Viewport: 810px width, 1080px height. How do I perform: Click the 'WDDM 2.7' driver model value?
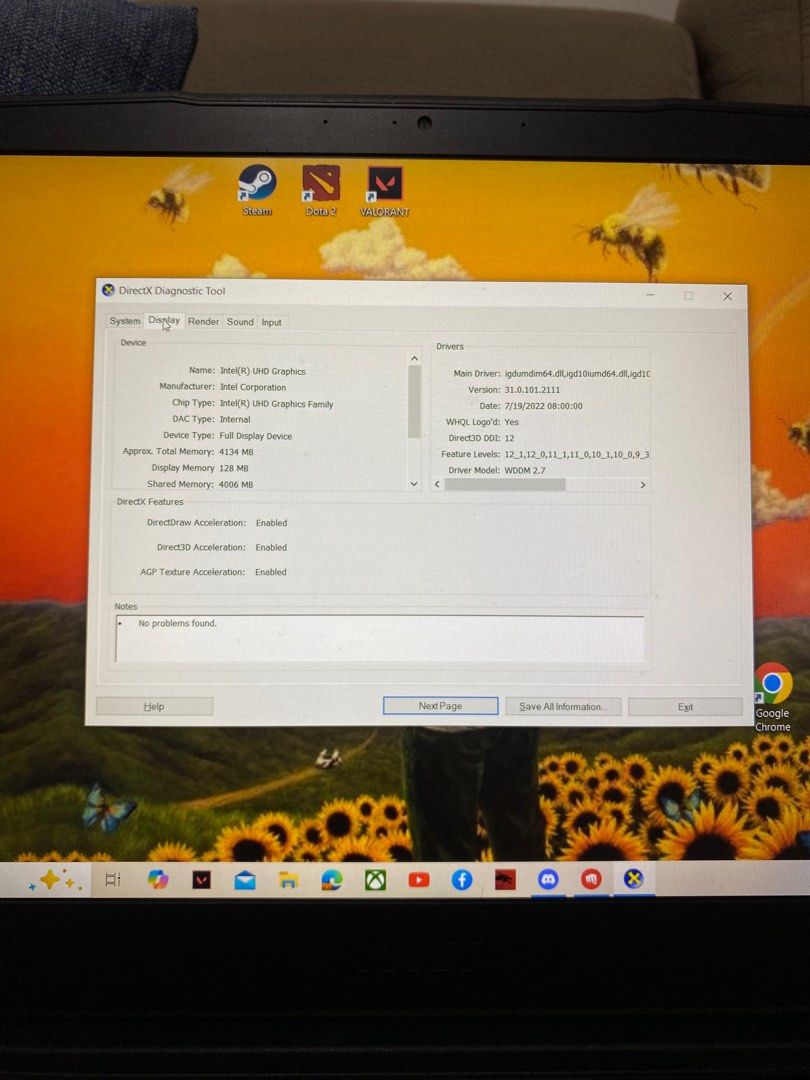point(525,470)
